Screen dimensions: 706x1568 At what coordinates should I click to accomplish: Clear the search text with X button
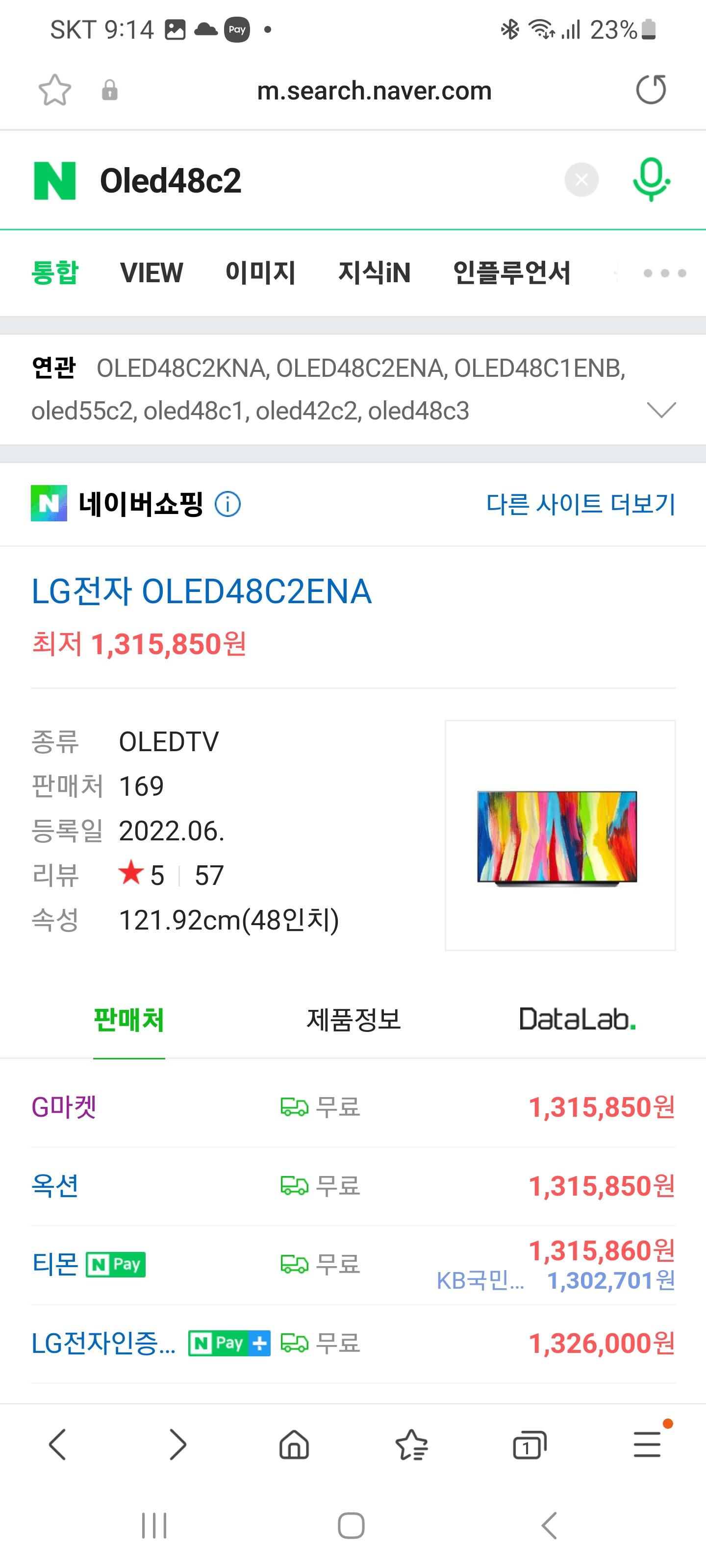581,180
